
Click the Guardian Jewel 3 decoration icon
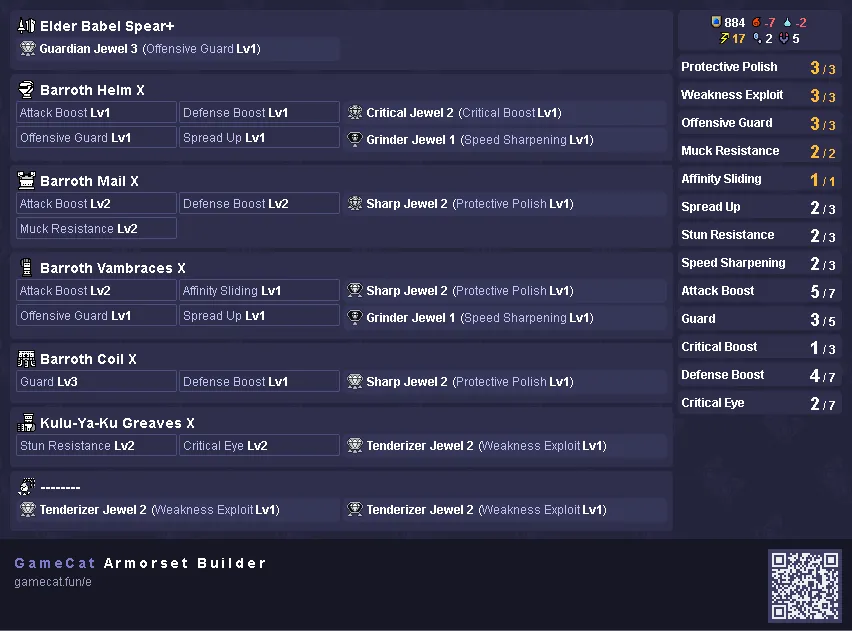pyautogui.click(x=28, y=48)
